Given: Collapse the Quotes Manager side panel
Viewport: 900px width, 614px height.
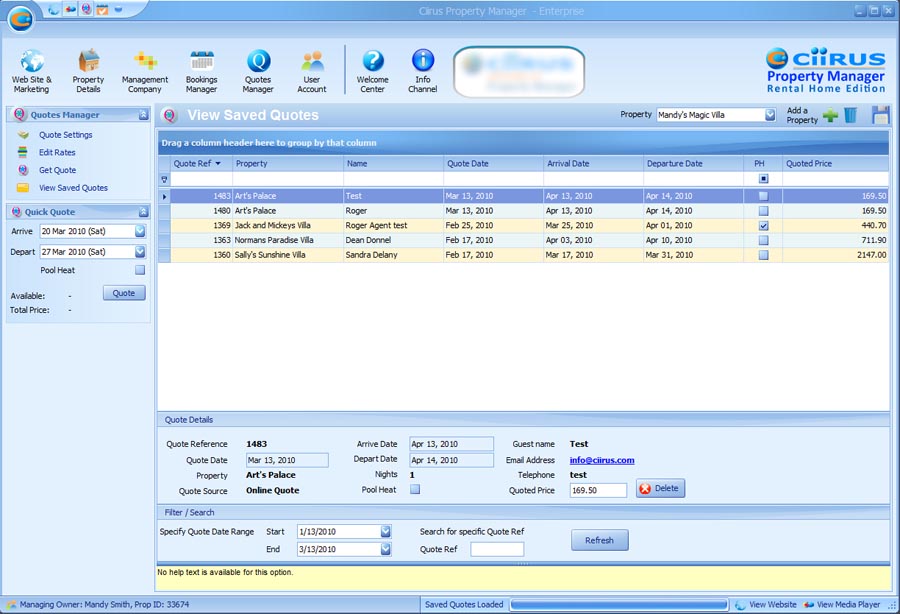Looking at the screenshot, I should click(143, 115).
